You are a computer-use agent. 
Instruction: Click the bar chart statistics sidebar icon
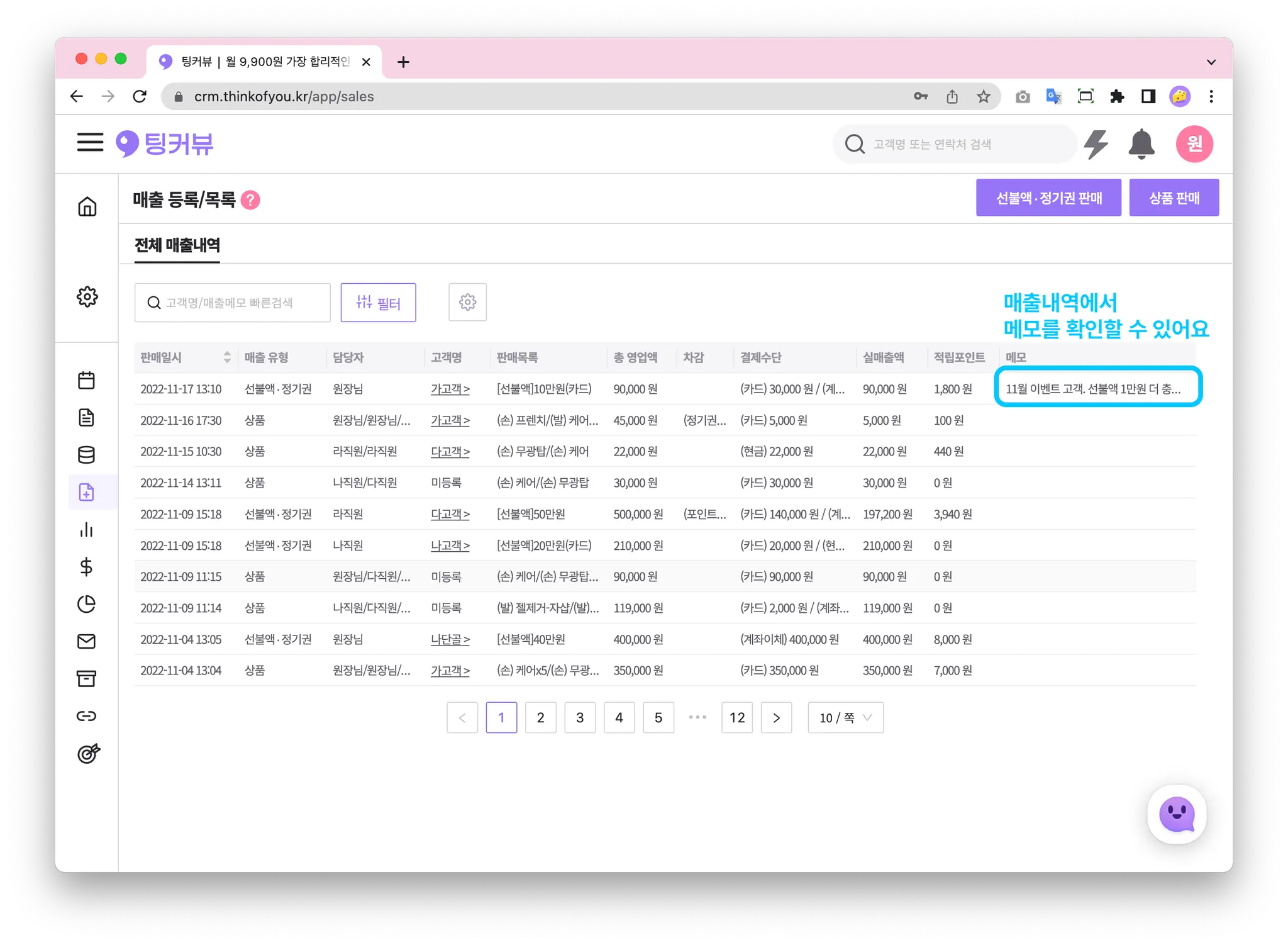[x=87, y=530]
